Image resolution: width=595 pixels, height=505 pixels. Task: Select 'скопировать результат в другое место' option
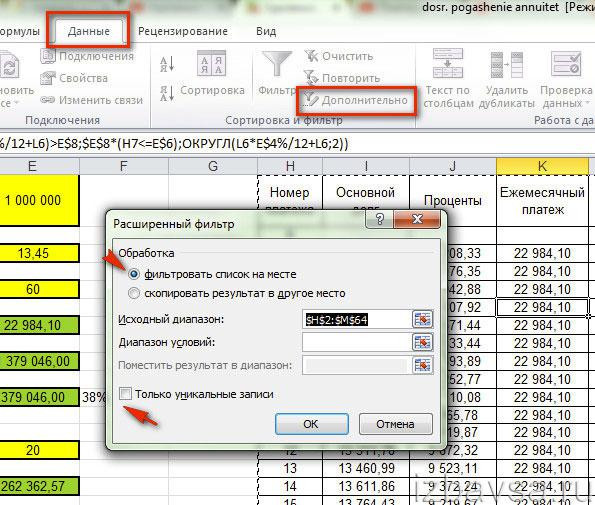(x=134, y=293)
